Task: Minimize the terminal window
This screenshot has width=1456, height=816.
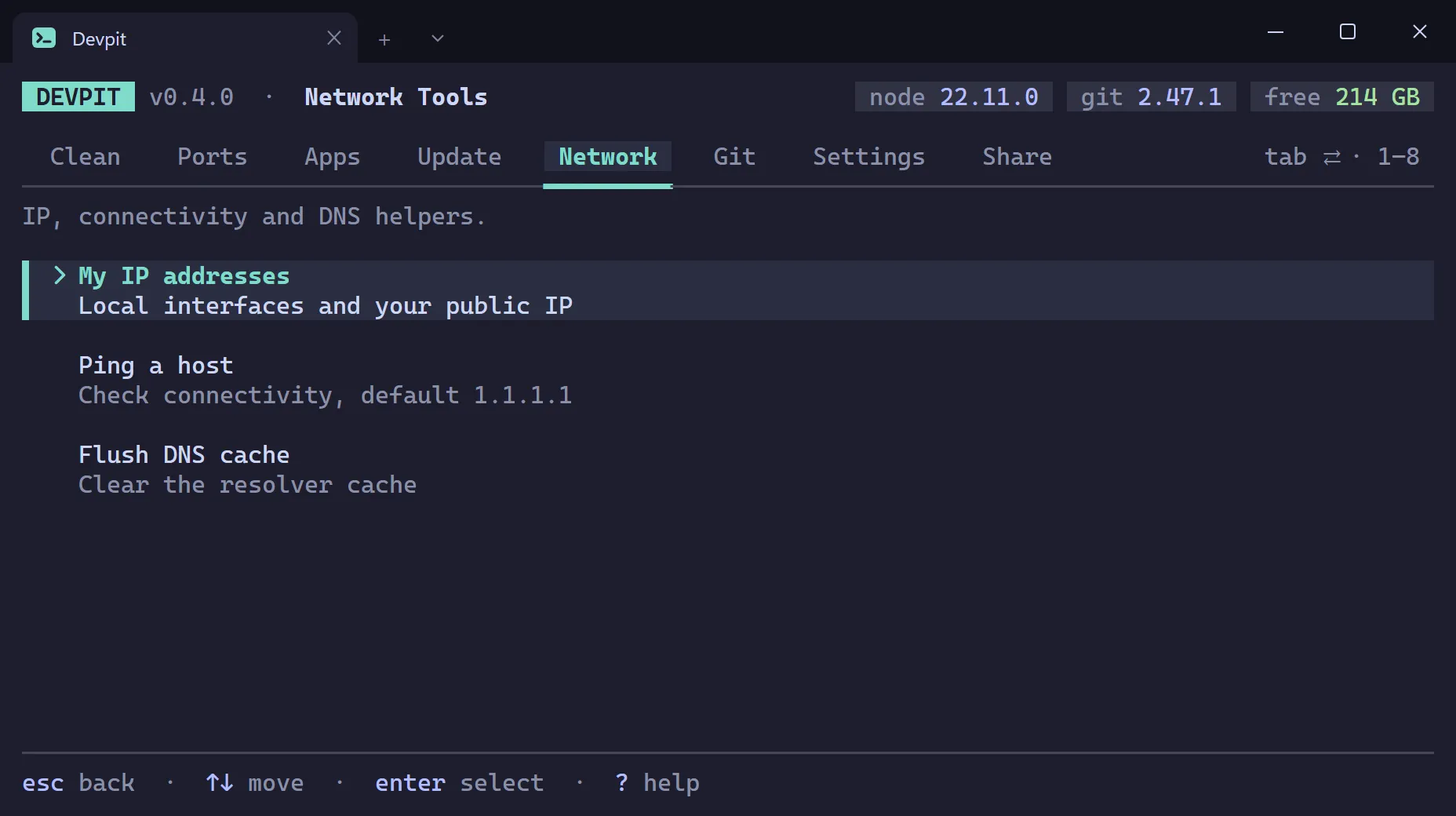Action: click(1276, 31)
